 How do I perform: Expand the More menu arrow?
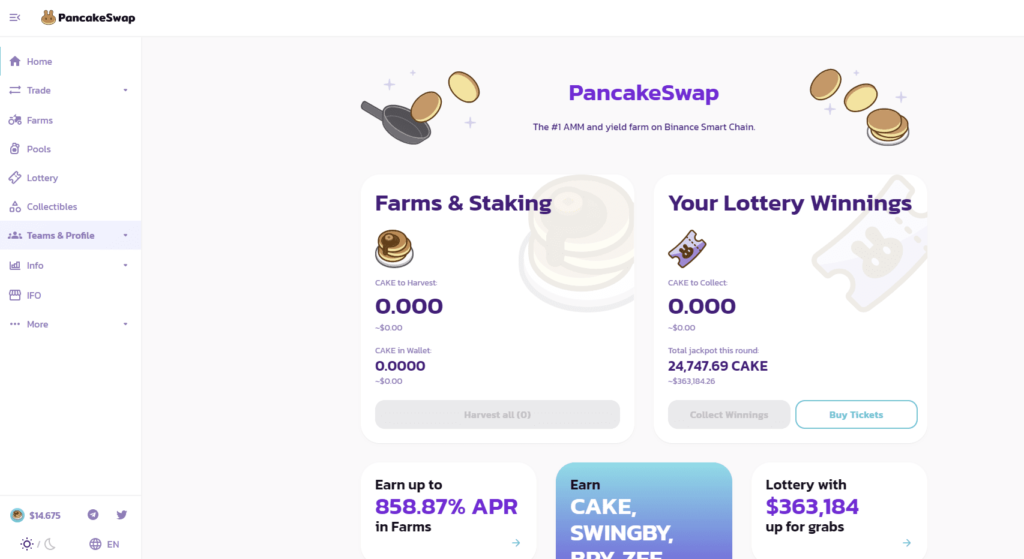pos(125,324)
